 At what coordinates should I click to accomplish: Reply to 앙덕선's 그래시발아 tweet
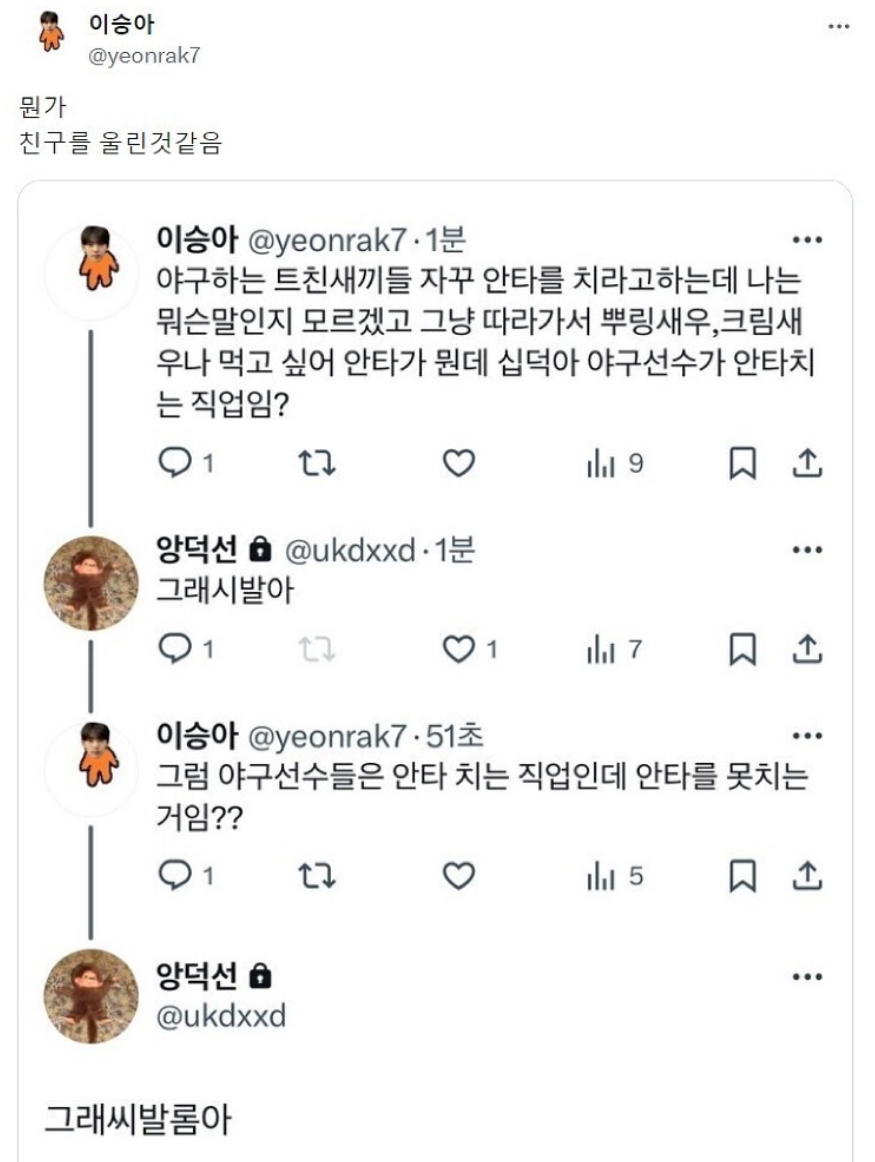pyautogui.click(x=176, y=650)
